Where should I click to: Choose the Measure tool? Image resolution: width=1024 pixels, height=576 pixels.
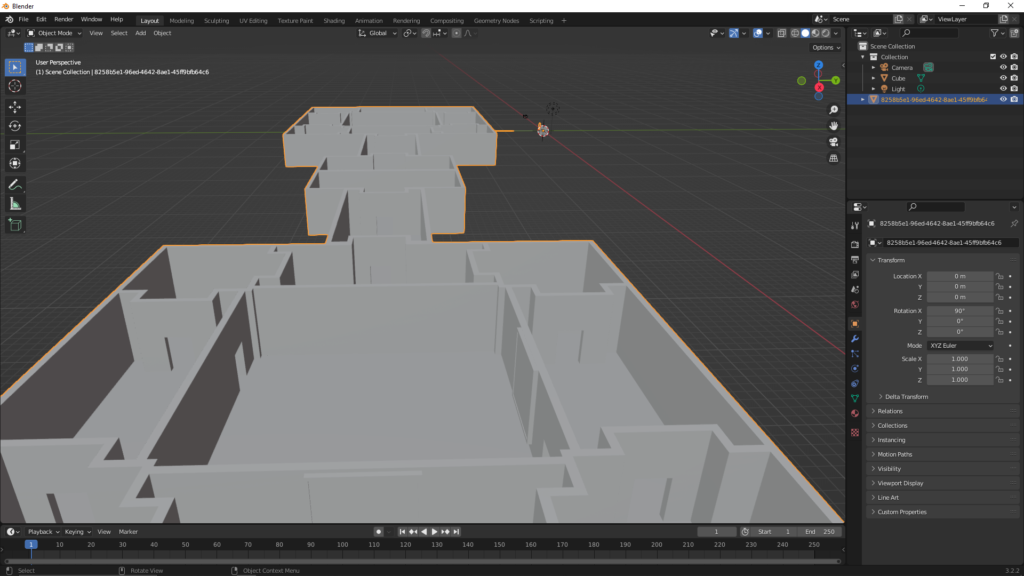[15, 203]
